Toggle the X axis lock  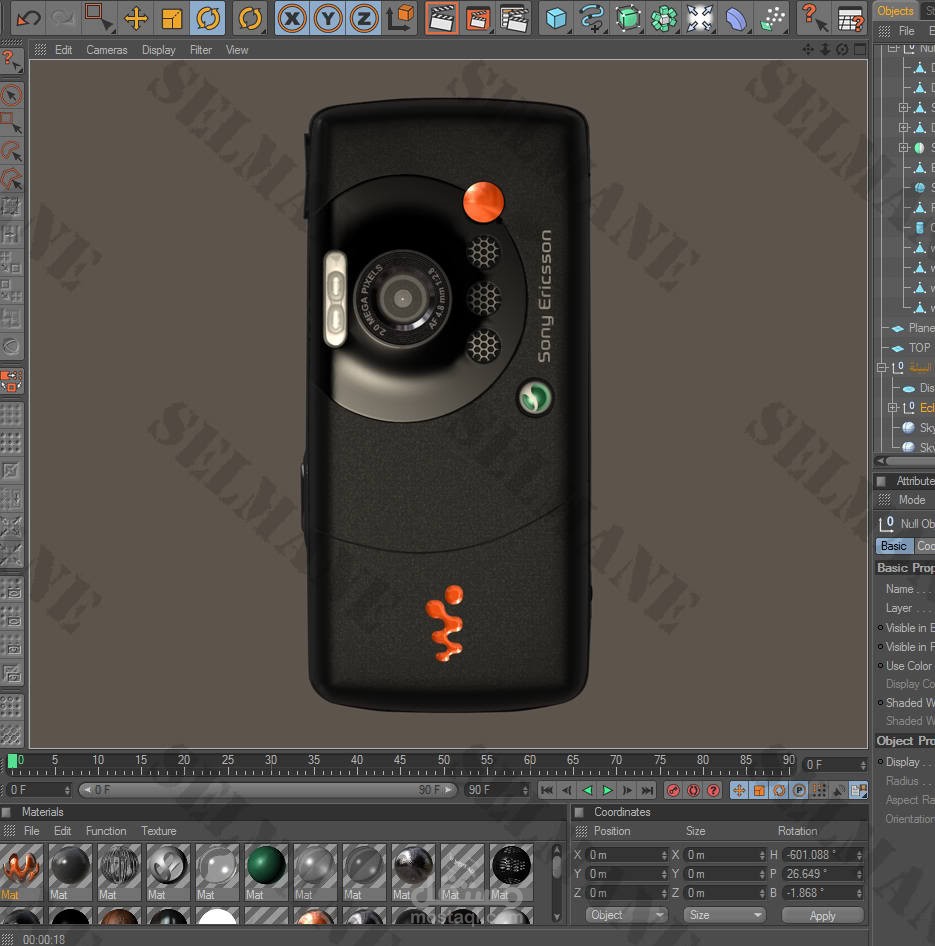coord(292,18)
